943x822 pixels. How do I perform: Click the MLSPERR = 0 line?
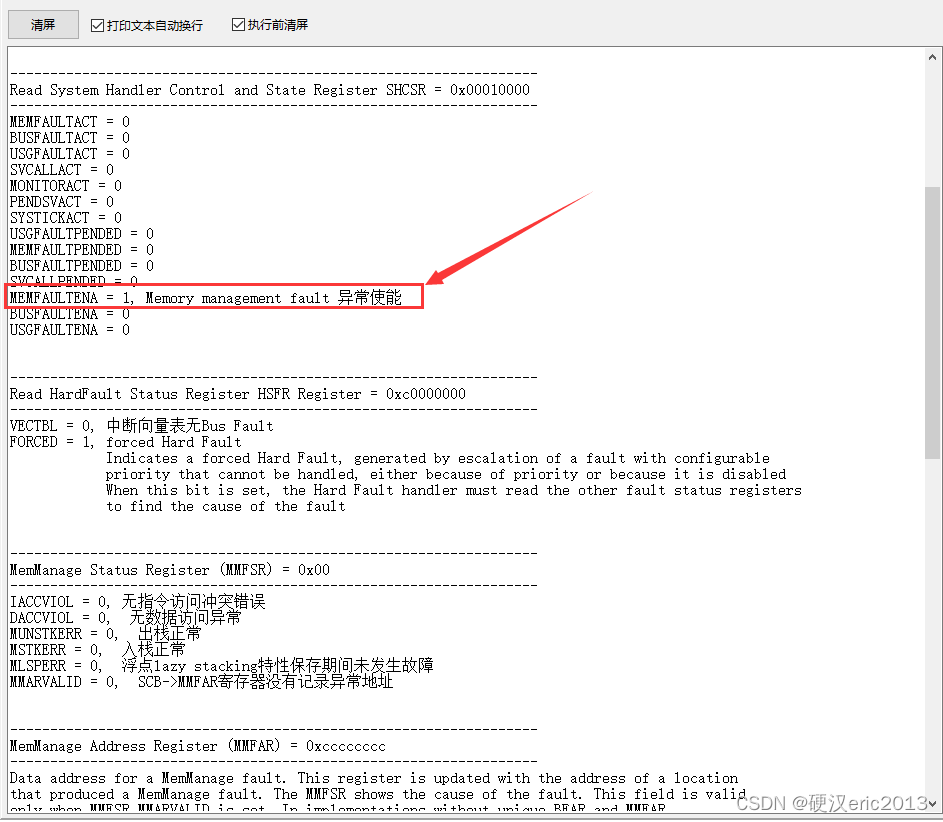pyautogui.click(x=221, y=666)
